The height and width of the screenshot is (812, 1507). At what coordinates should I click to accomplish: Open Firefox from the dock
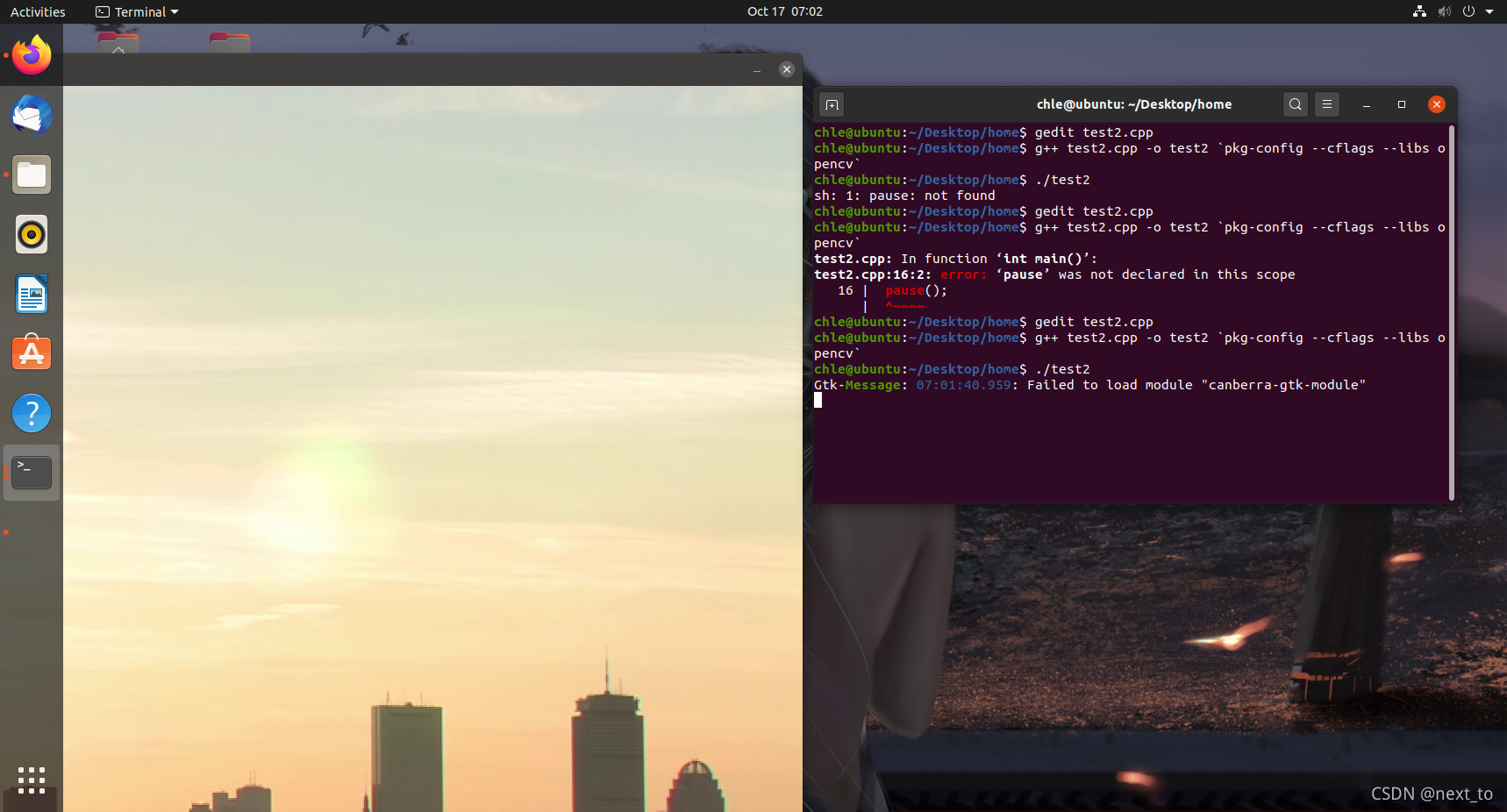point(32,55)
